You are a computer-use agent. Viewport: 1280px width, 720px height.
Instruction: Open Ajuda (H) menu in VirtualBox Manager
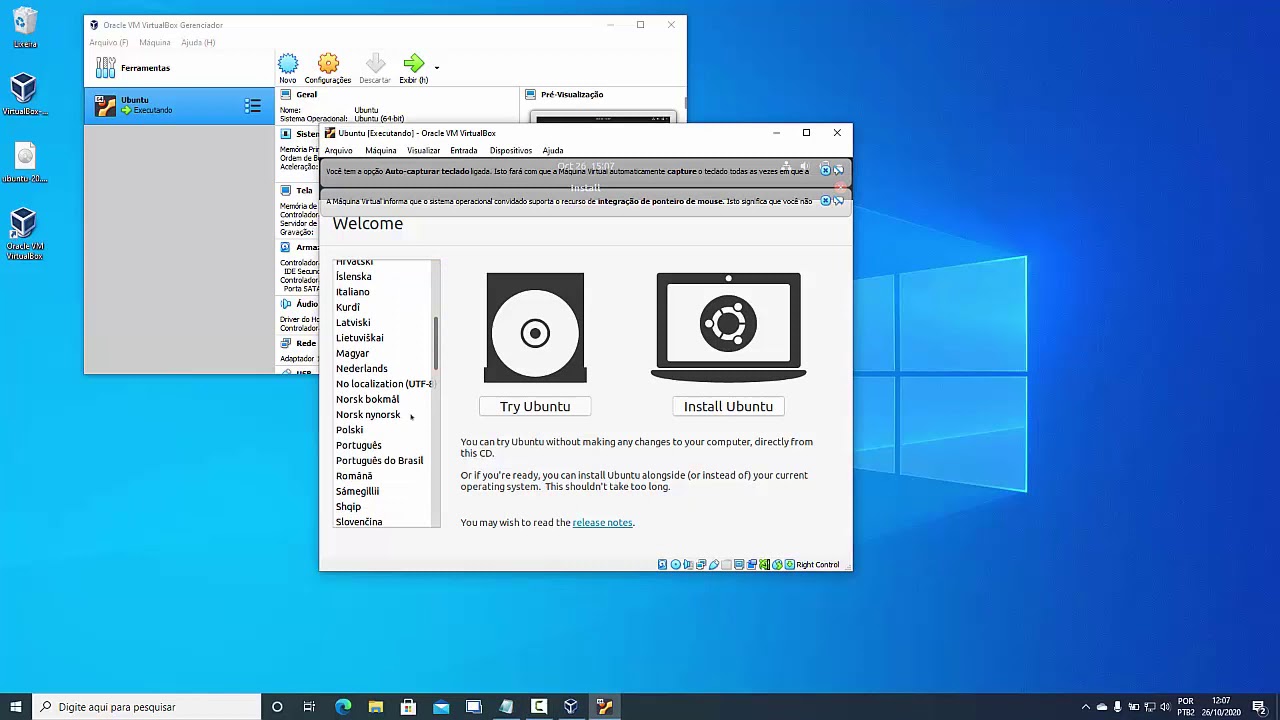click(x=198, y=42)
